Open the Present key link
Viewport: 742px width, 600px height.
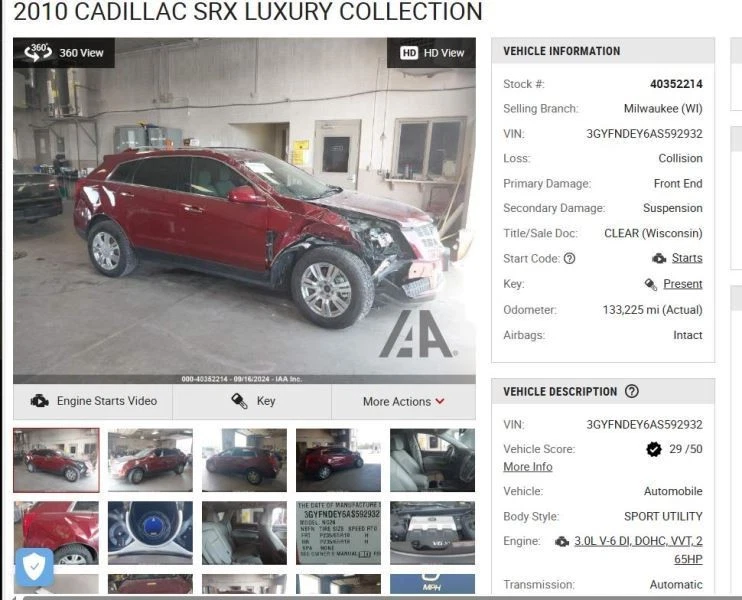pos(683,284)
